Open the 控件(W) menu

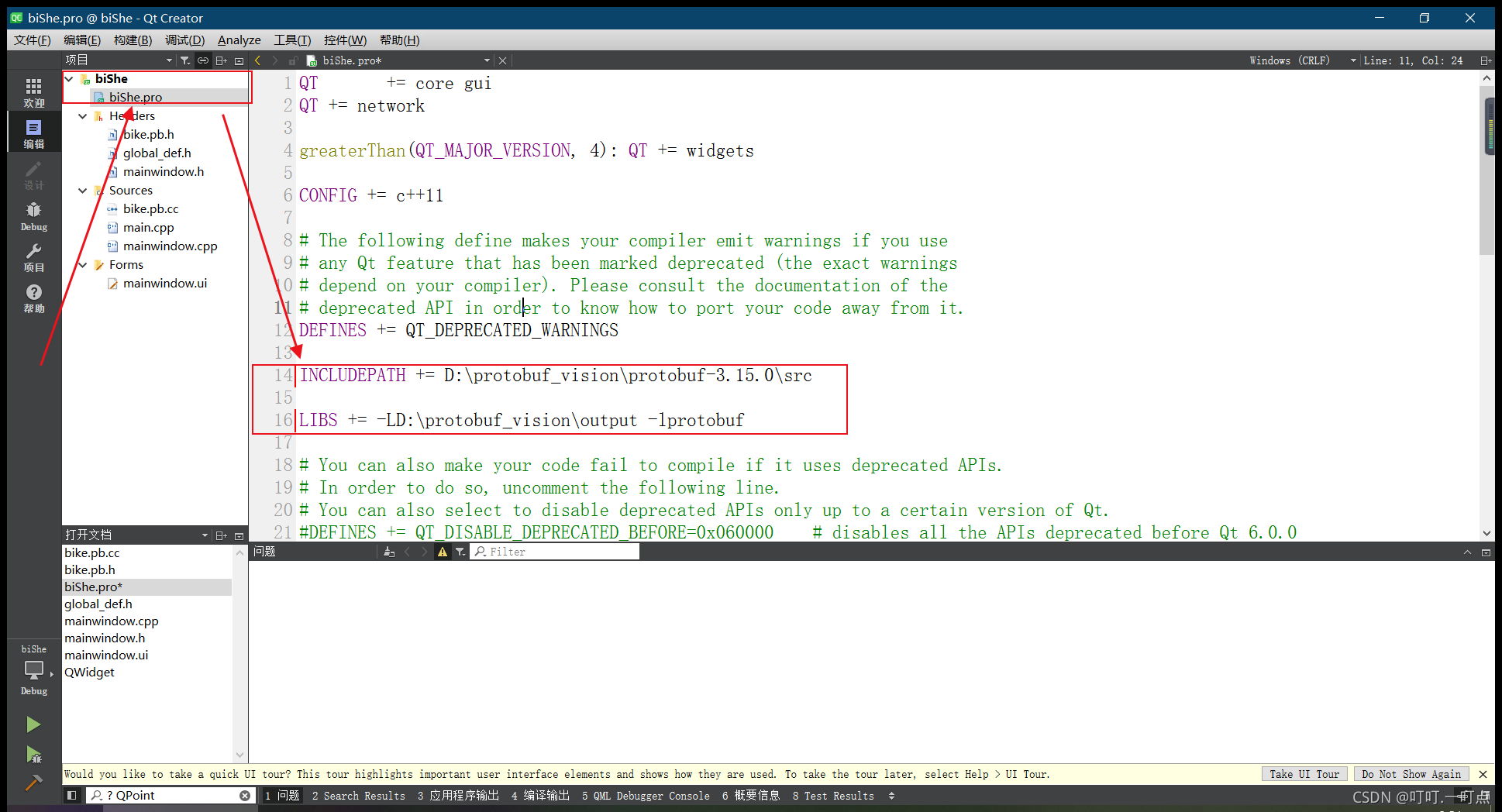(345, 40)
